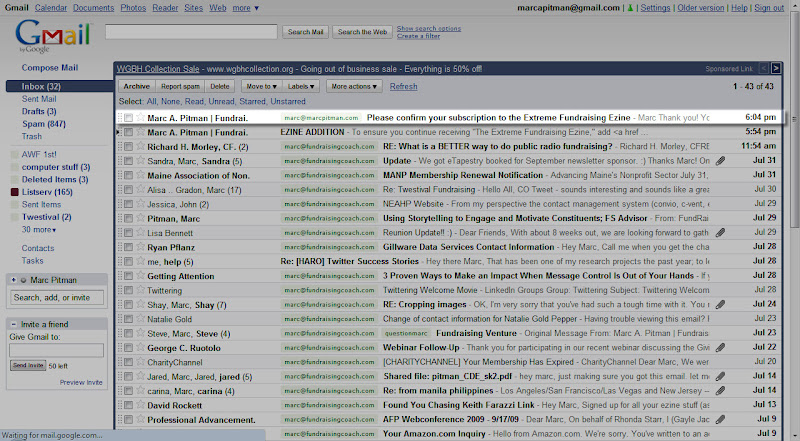800x441 pixels.
Task: Select checkbox for Jessica, John email
Action: [x=128, y=204]
